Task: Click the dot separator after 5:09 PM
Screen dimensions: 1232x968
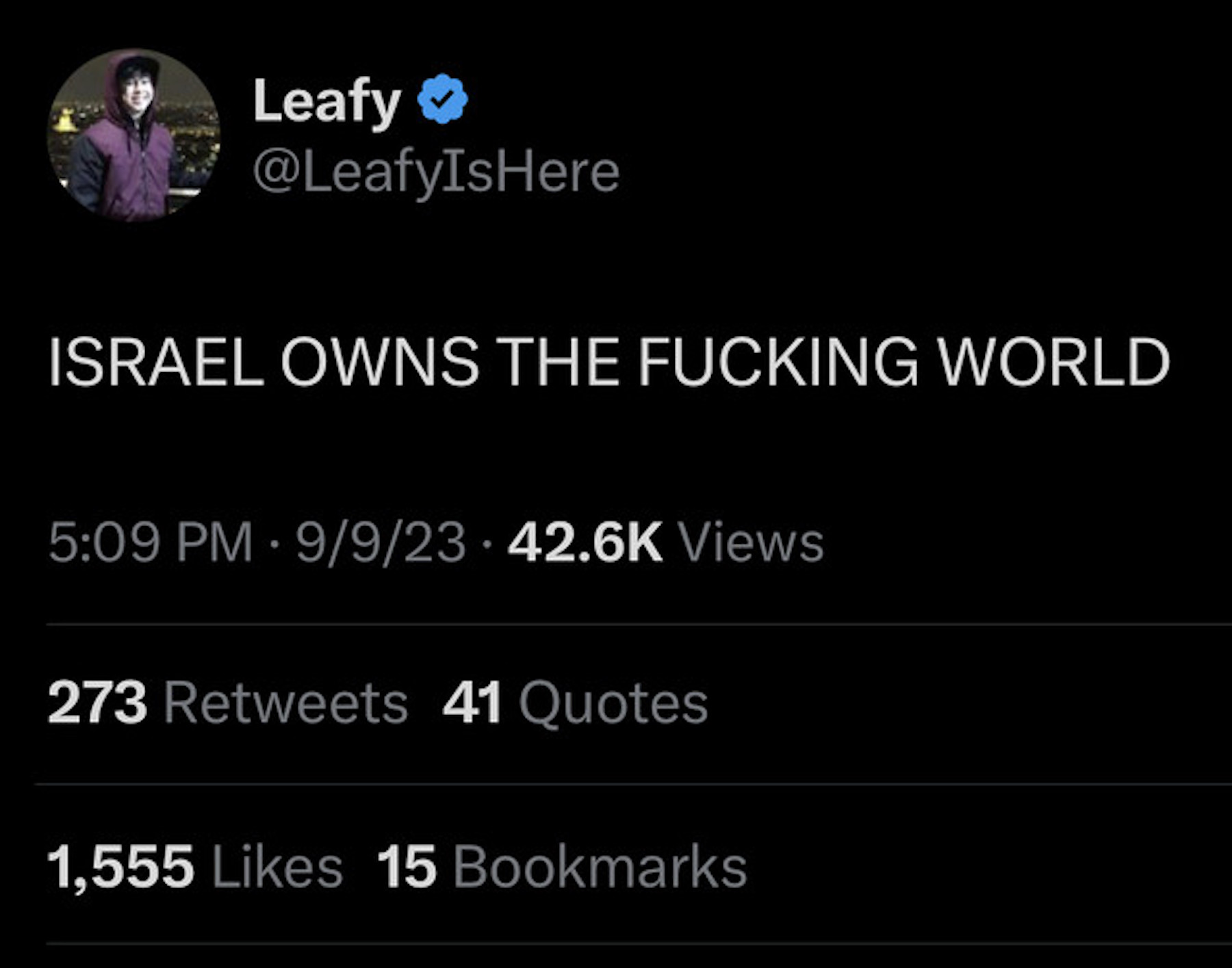Action: [x=274, y=544]
